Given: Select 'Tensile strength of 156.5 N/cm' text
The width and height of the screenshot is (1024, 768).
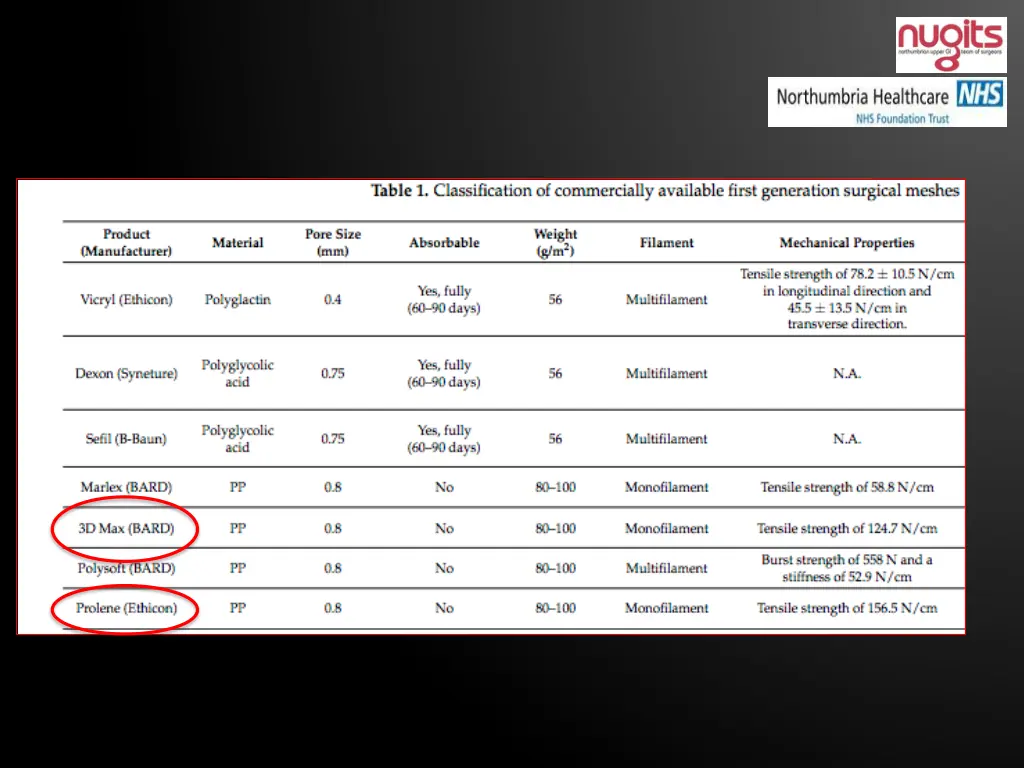Looking at the screenshot, I should pos(847,607).
